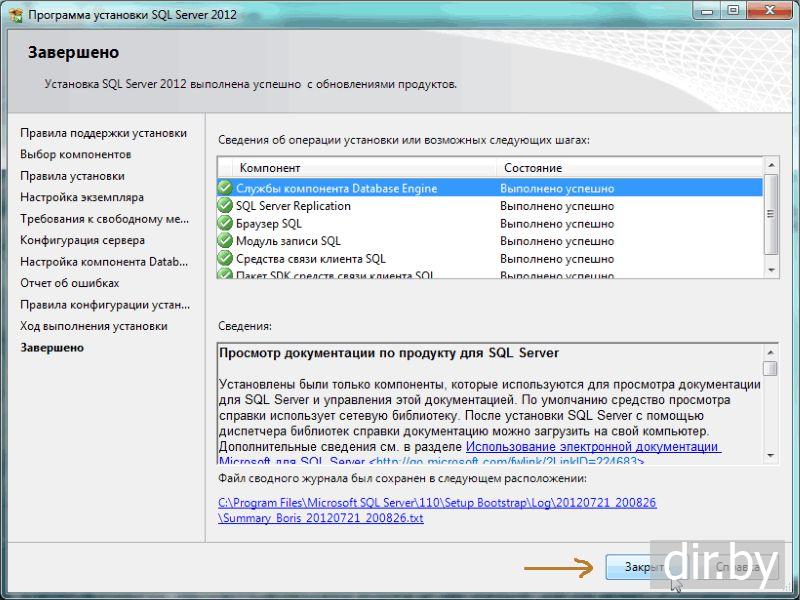The width and height of the screenshot is (800, 600).
Task: Click green check icon beside SQL Server Replication
Action: [225, 206]
